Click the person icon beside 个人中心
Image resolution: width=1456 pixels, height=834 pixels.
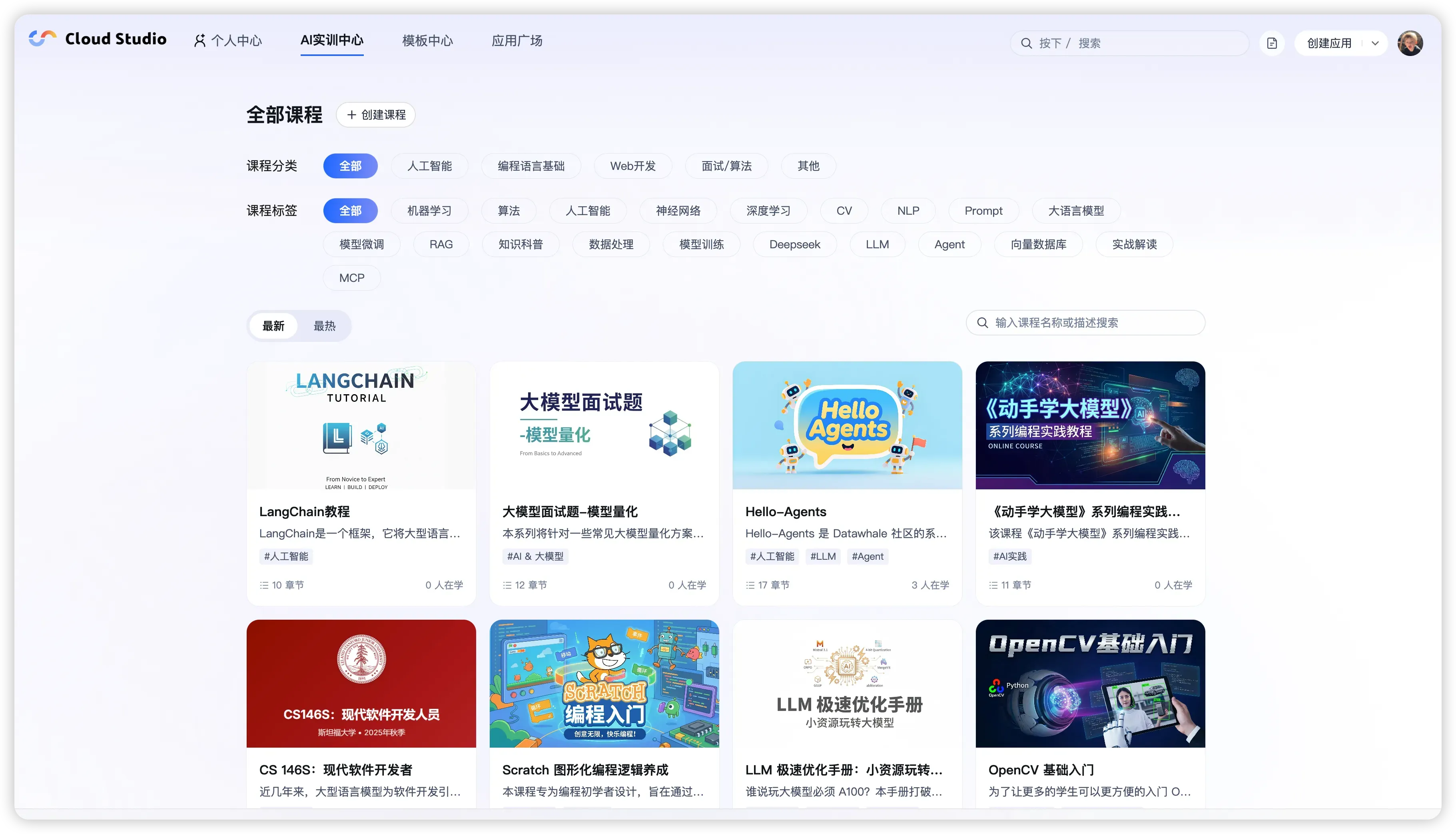click(199, 41)
